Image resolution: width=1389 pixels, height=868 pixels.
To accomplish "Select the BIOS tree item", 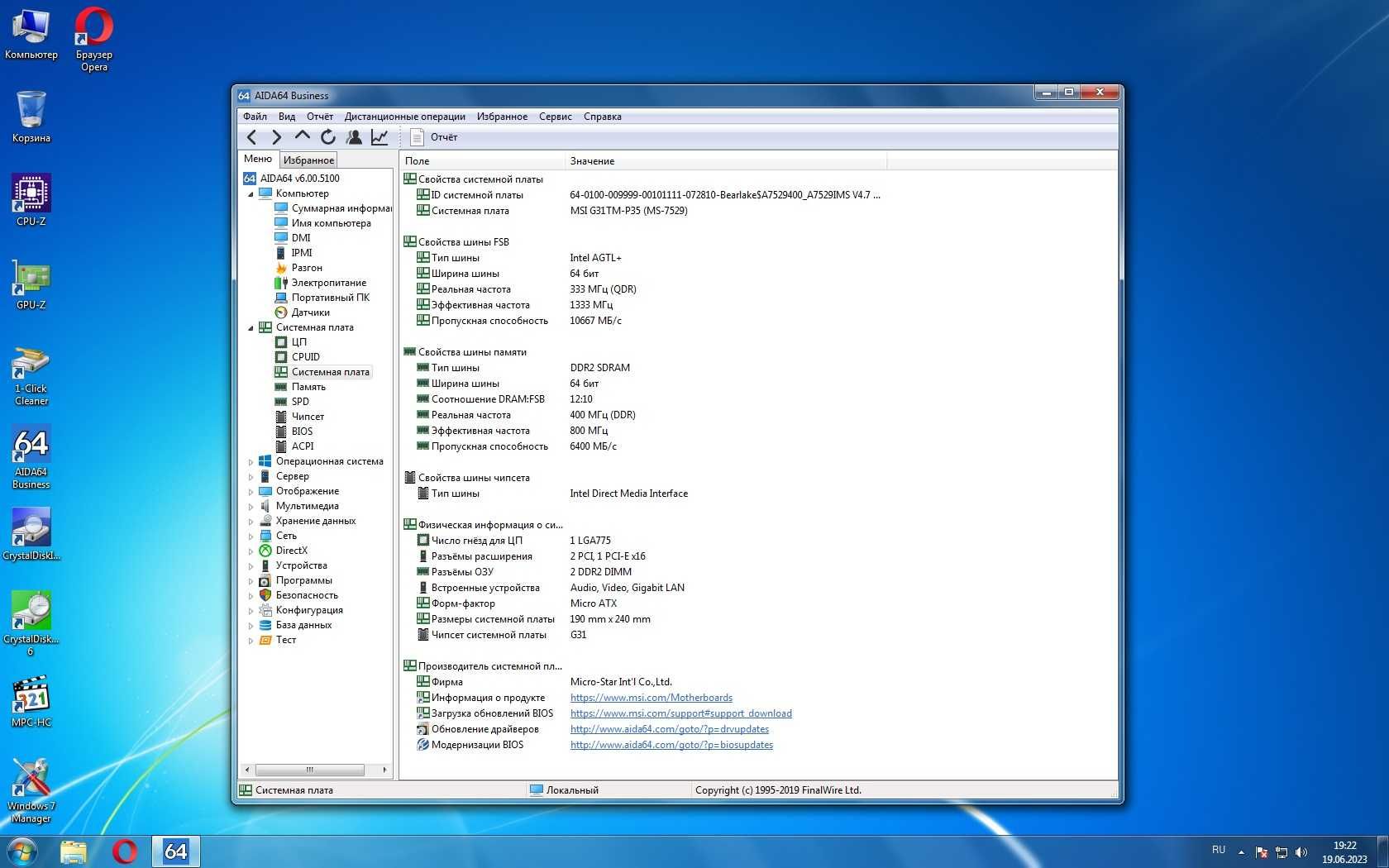I will point(302,432).
